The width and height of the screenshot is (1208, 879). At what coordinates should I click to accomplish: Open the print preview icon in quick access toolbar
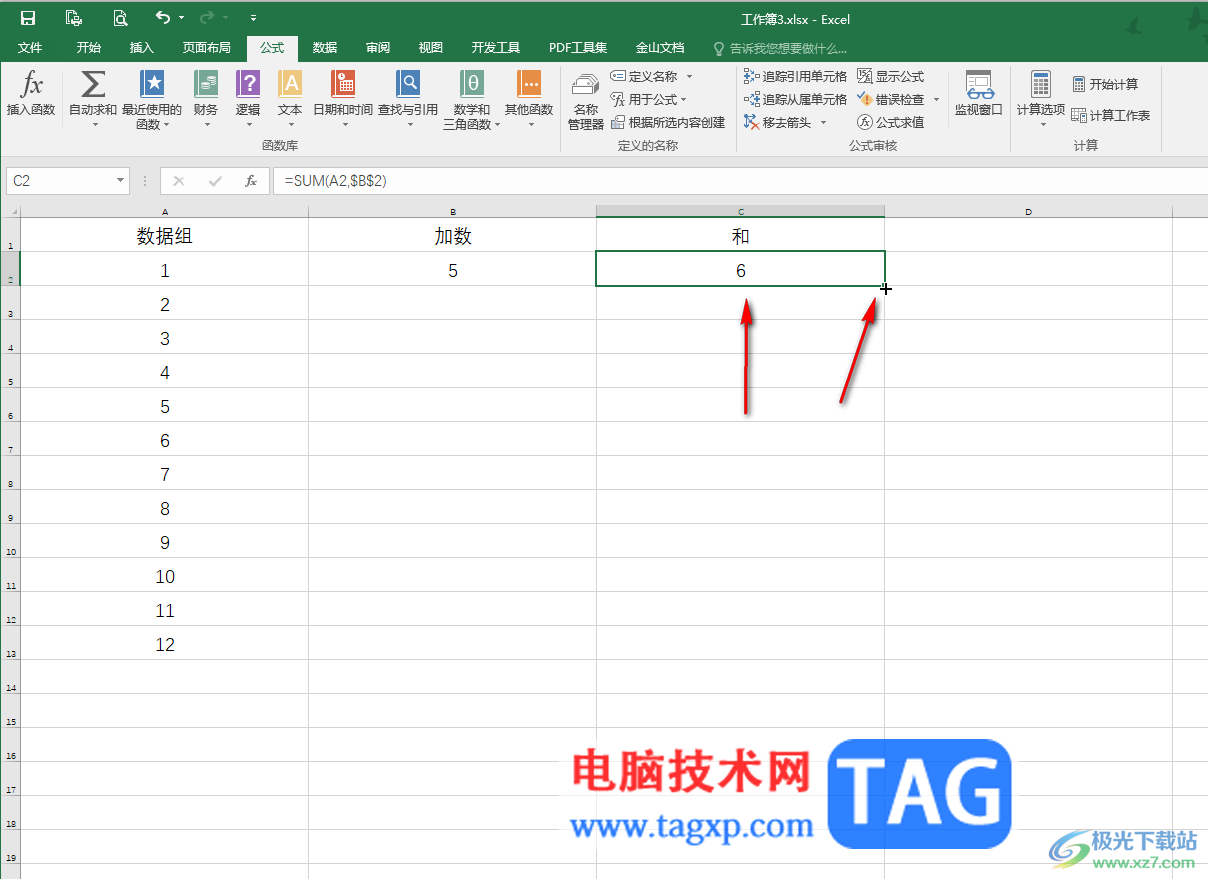click(120, 18)
